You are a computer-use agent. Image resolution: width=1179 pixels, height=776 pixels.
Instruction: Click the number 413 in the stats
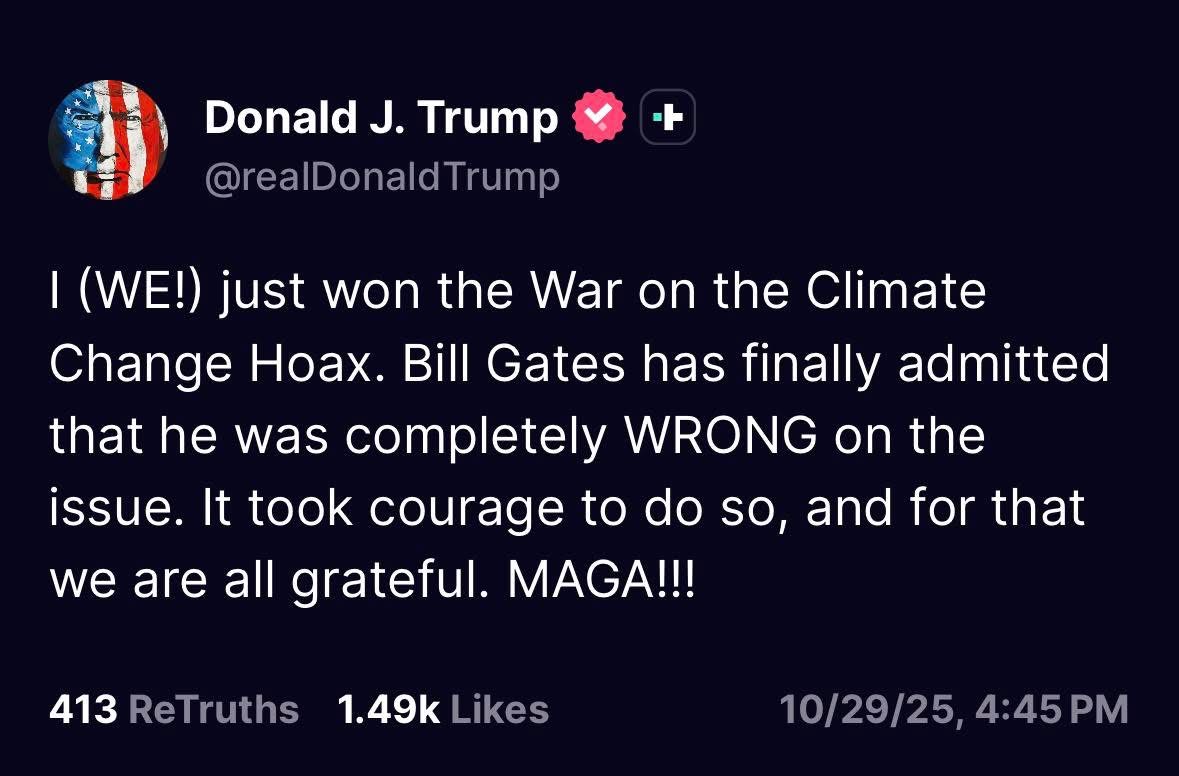(x=84, y=709)
